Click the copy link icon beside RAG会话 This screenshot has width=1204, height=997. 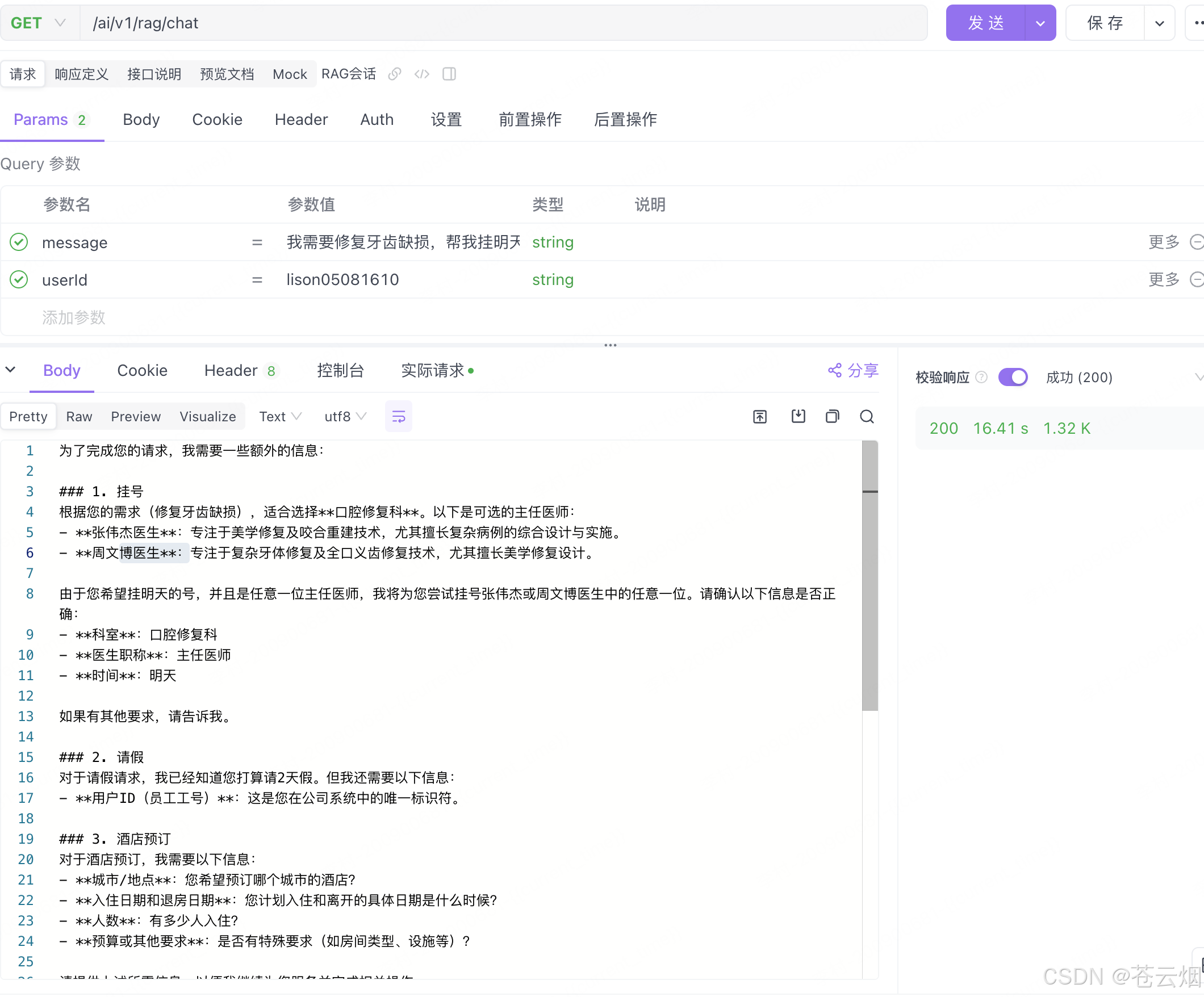[x=394, y=74]
